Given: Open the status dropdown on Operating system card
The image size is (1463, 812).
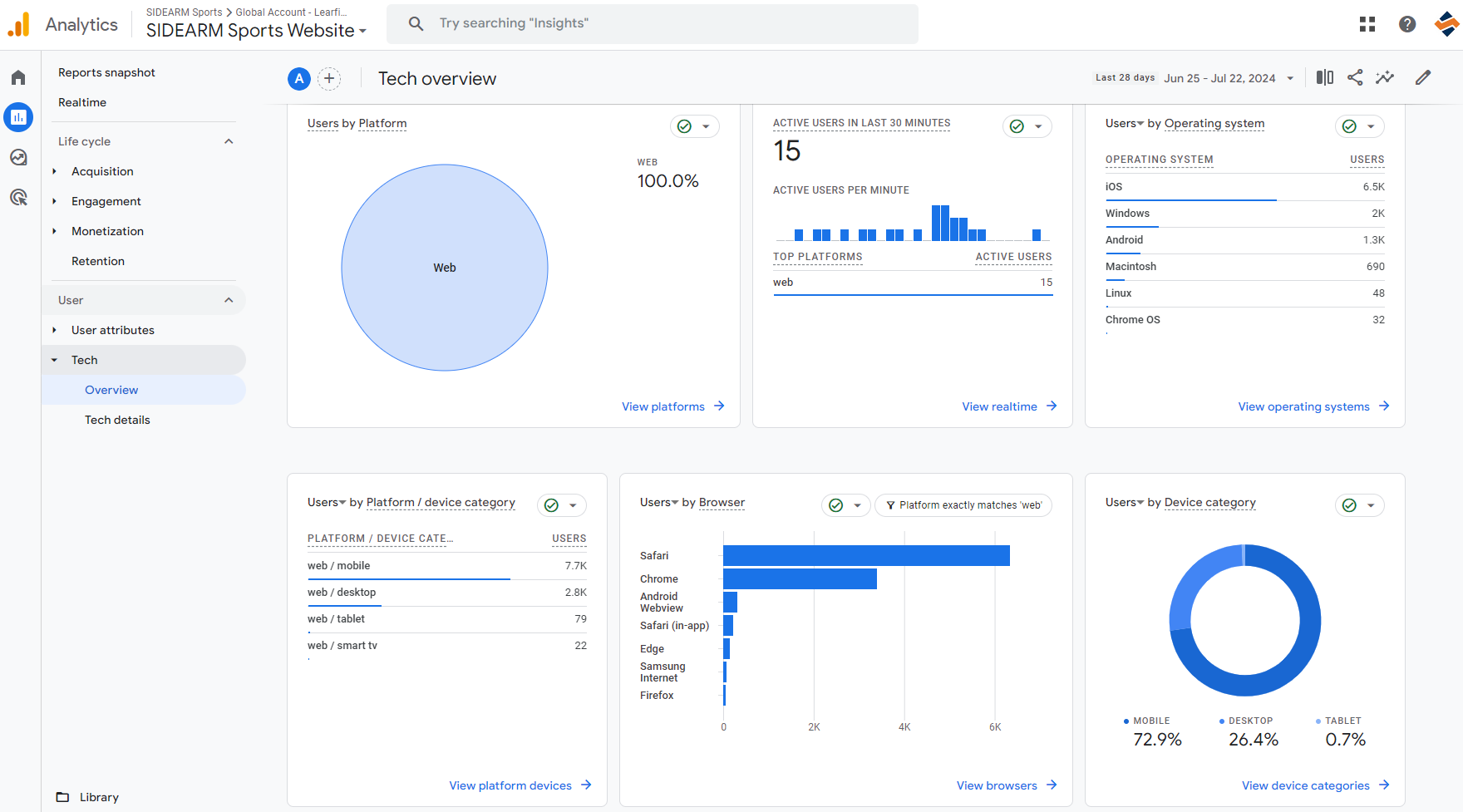Looking at the screenshot, I should (1371, 126).
